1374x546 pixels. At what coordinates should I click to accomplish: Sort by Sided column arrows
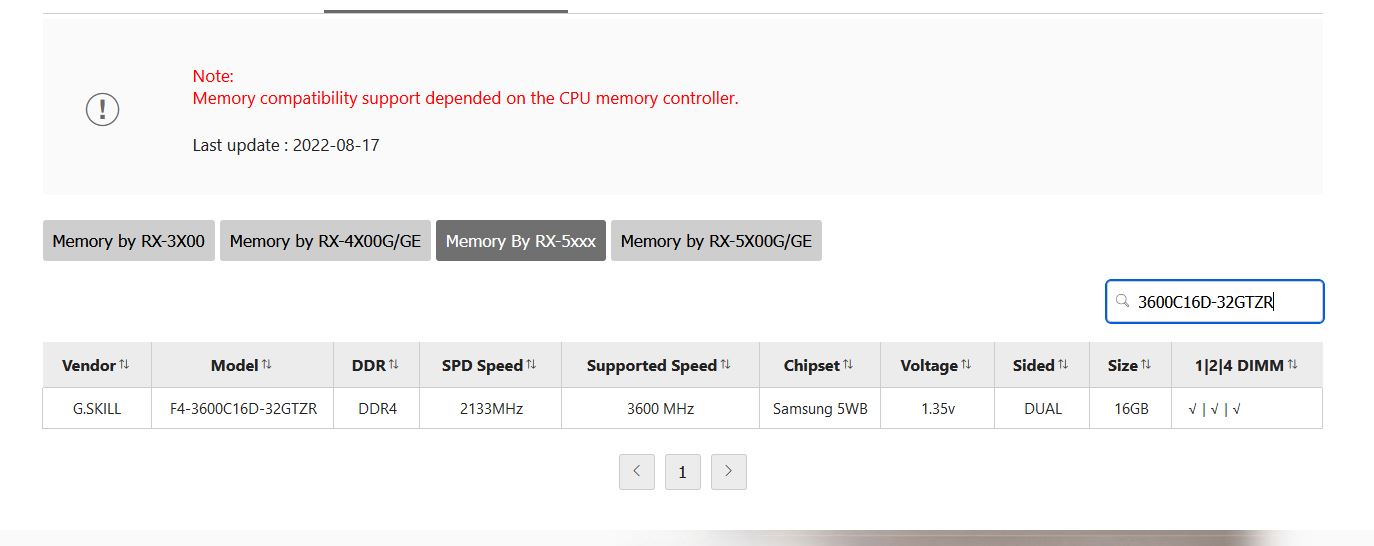point(1063,365)
